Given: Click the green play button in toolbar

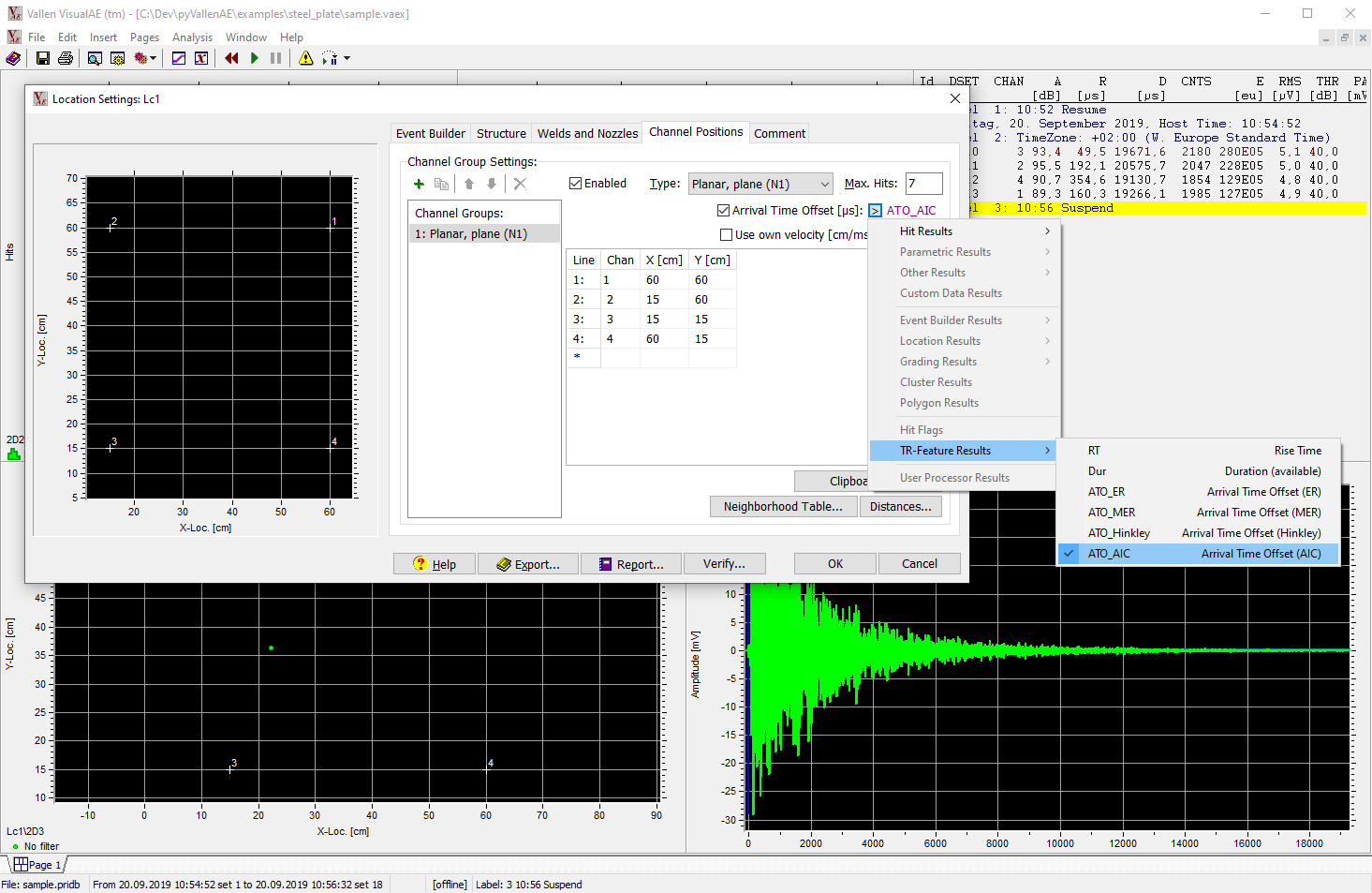Looking at the screenshot, I should pos(255,58).
